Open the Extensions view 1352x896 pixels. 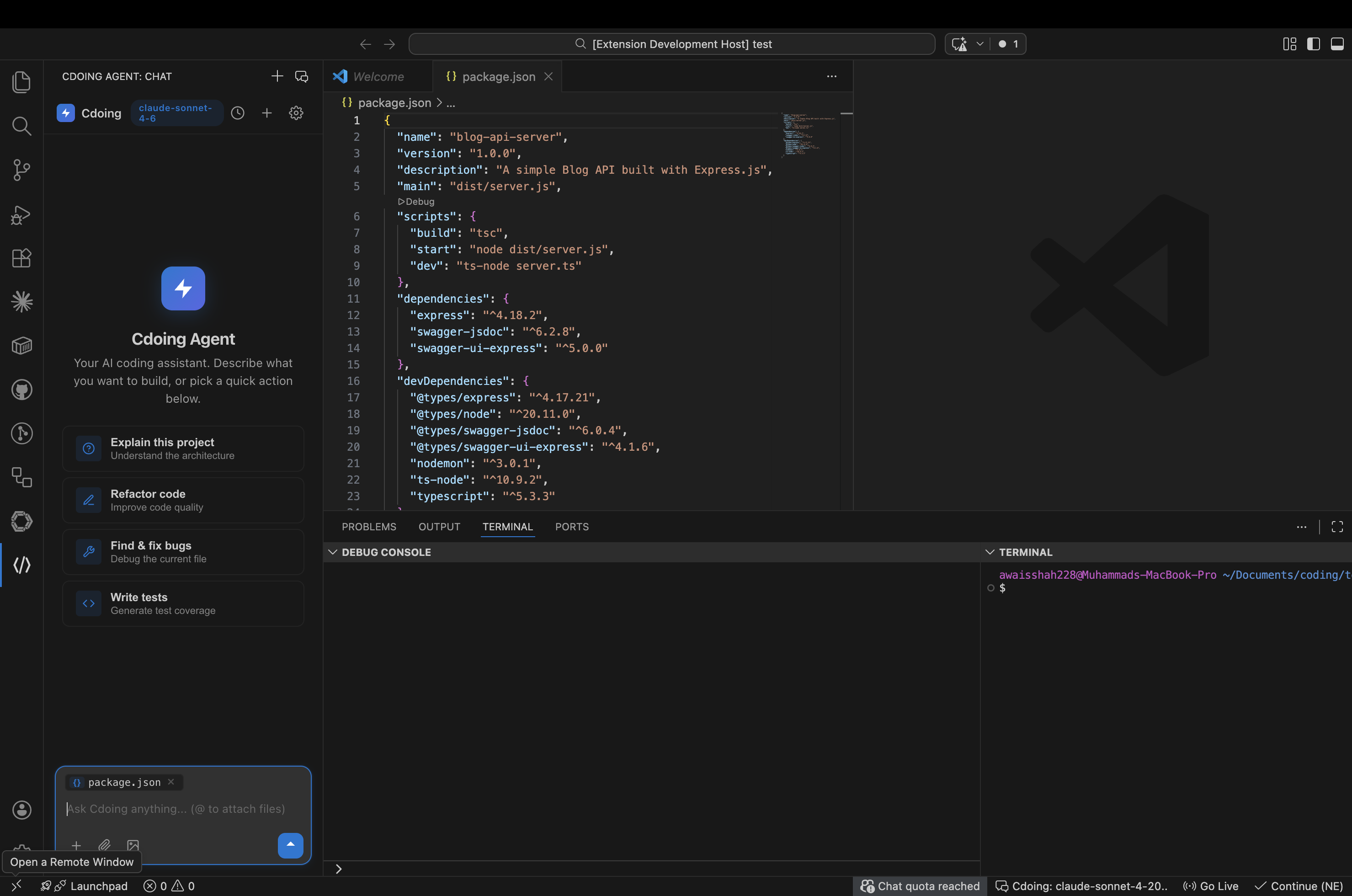click(21, 258)
